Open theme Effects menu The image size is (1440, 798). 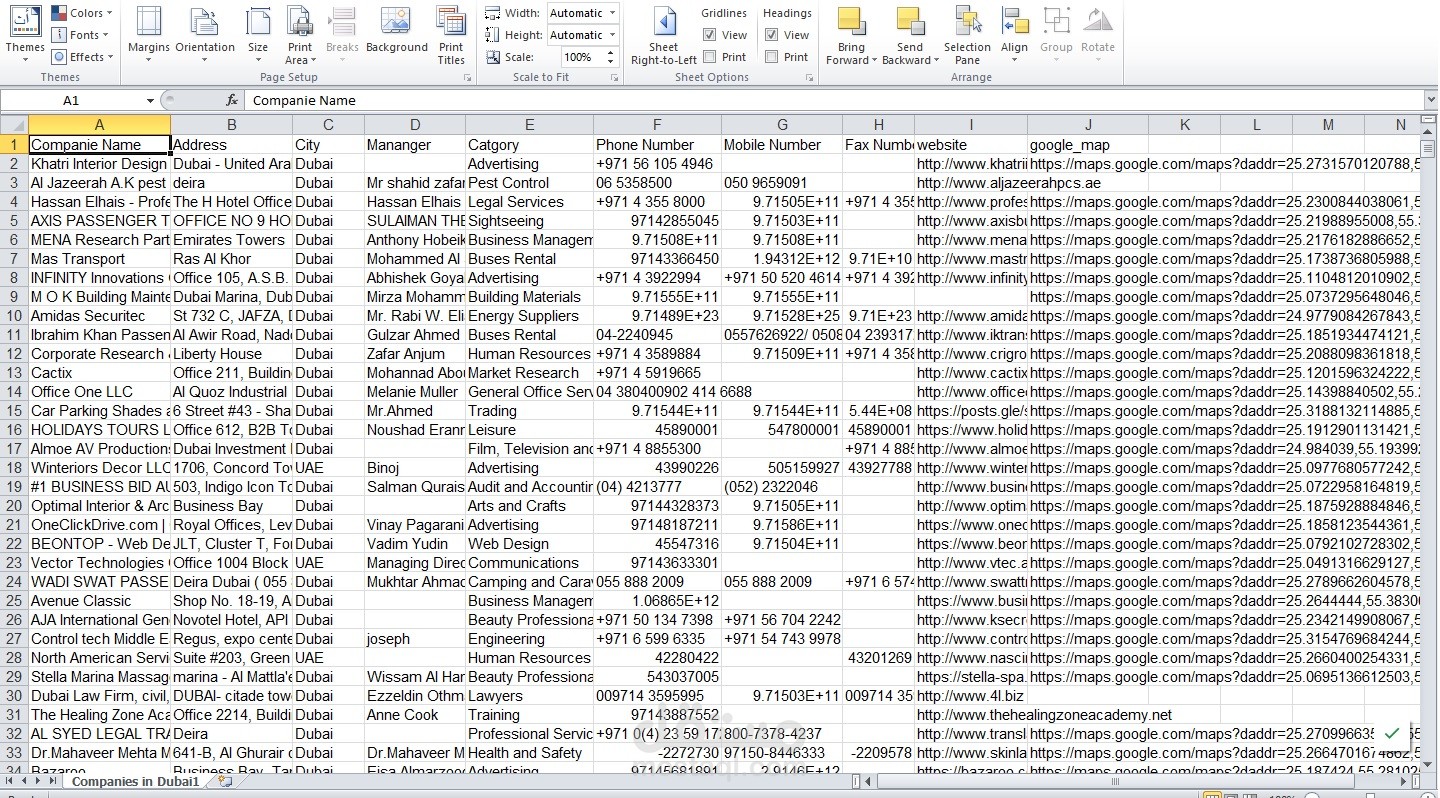83,57
